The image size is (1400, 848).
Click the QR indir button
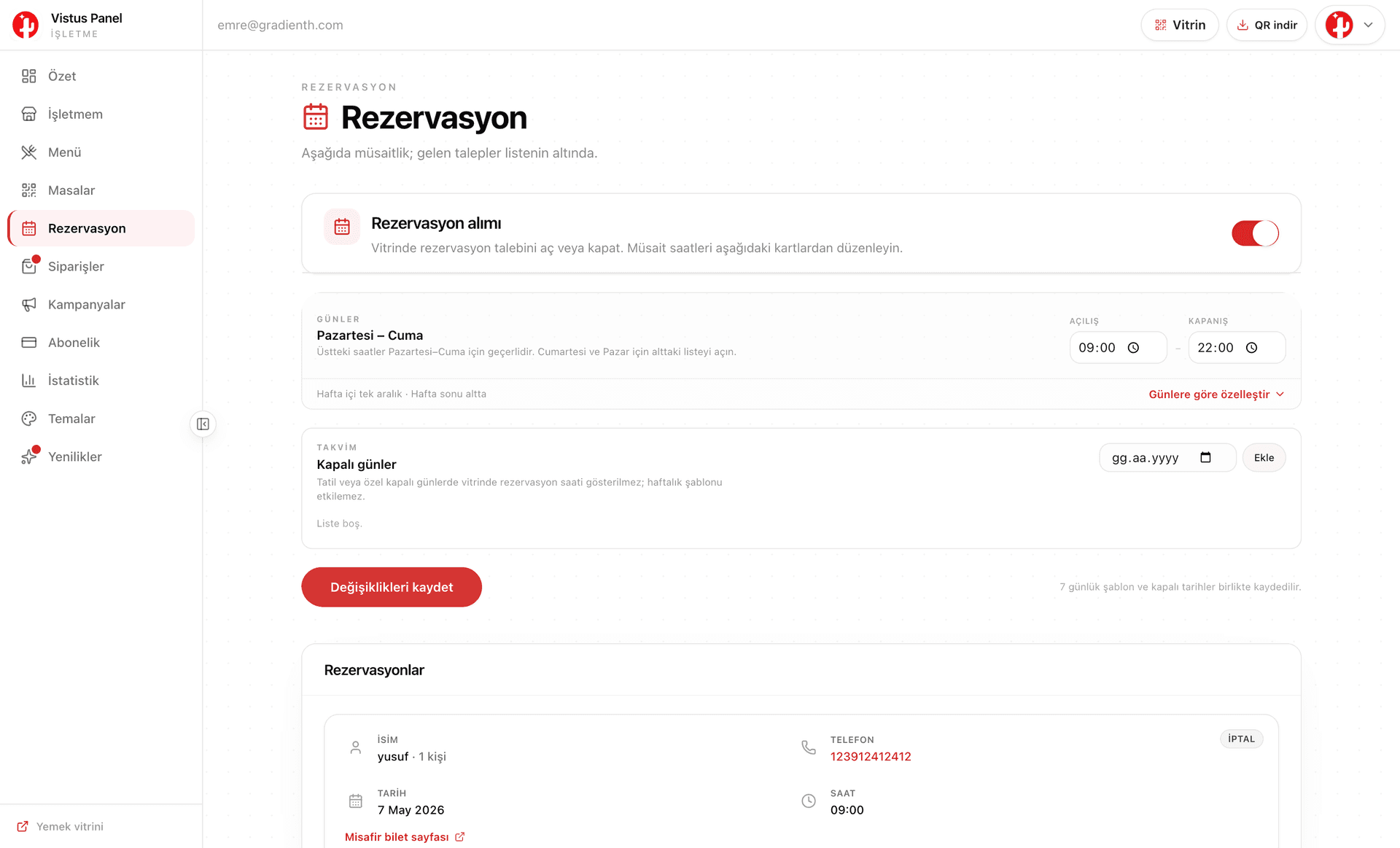(1267, 25)
